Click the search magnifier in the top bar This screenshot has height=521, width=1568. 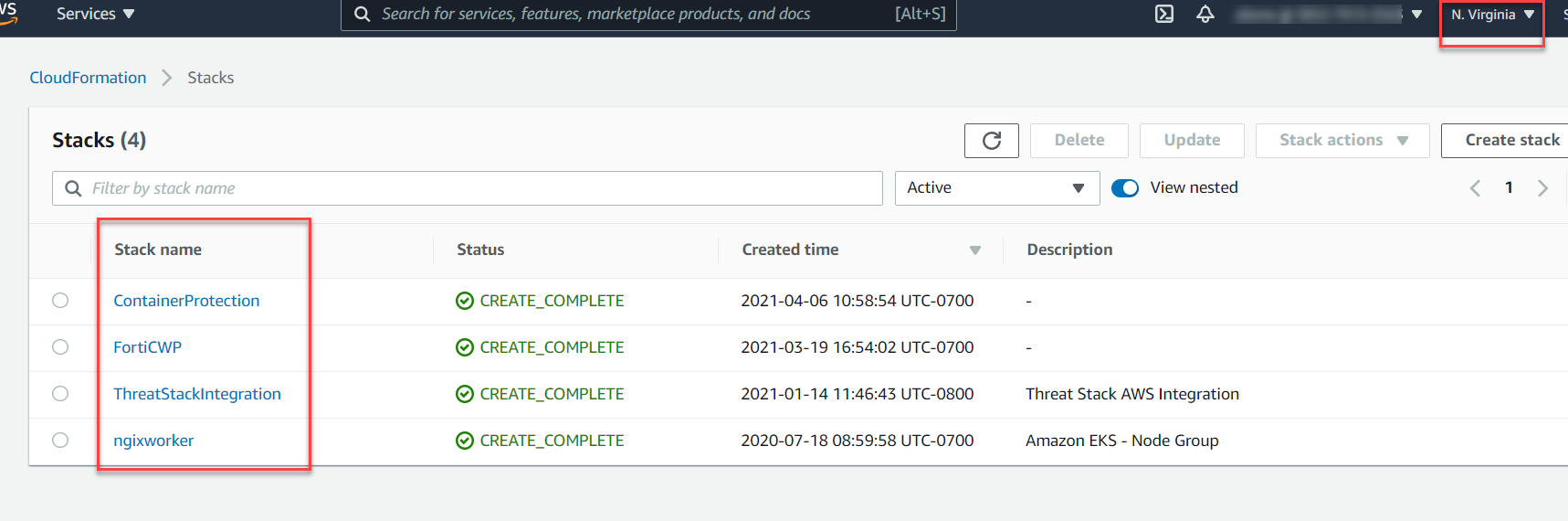click(363, 15)
